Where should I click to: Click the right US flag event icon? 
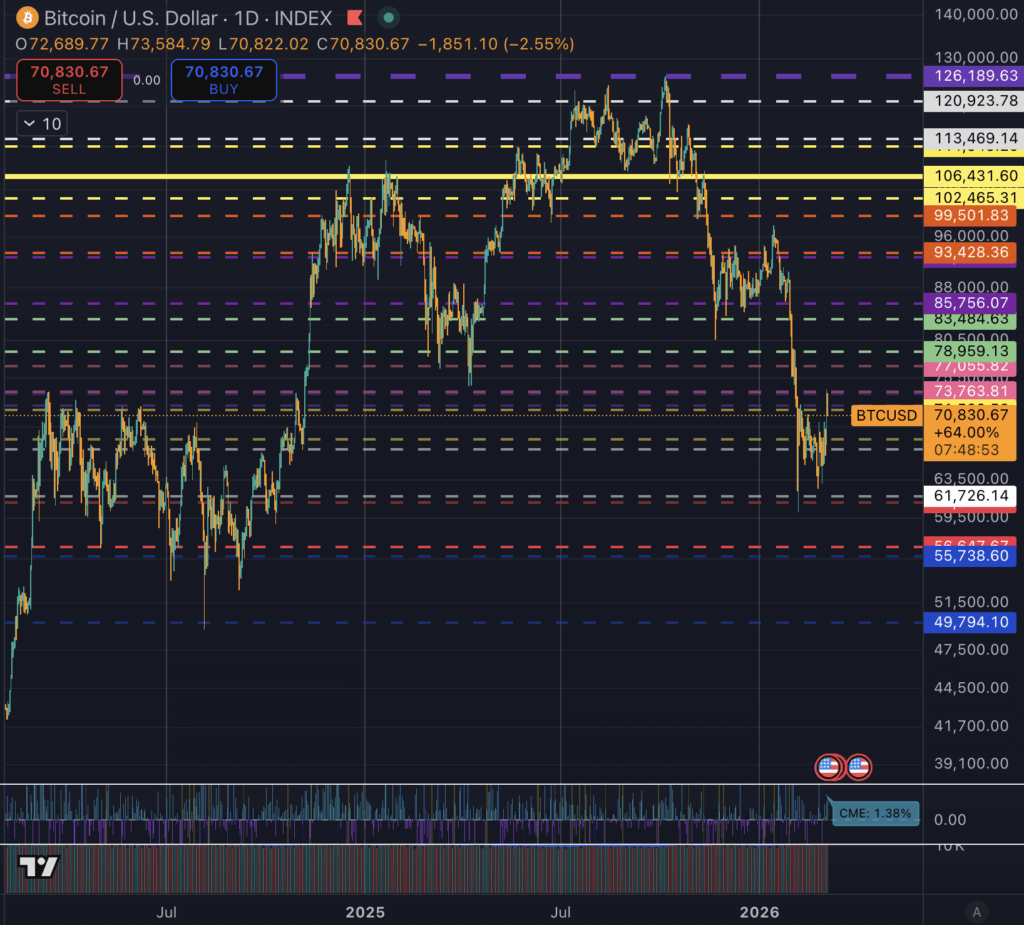coord(858,767)
